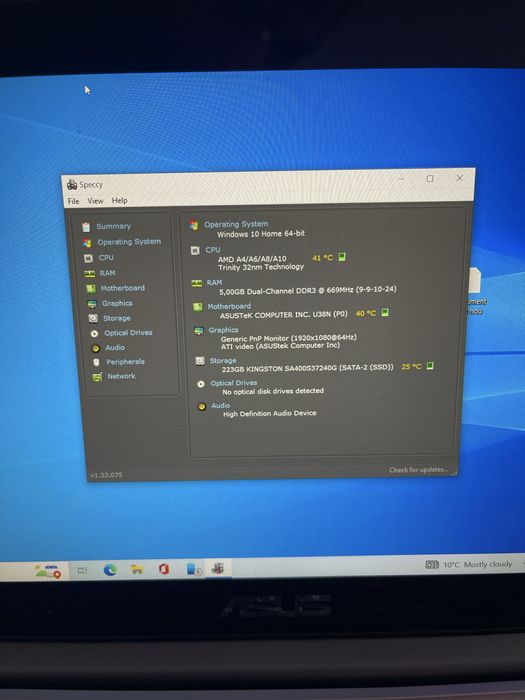
Task: Click the Audio speaker icon in sidebar
Action: tap(95, 348)
